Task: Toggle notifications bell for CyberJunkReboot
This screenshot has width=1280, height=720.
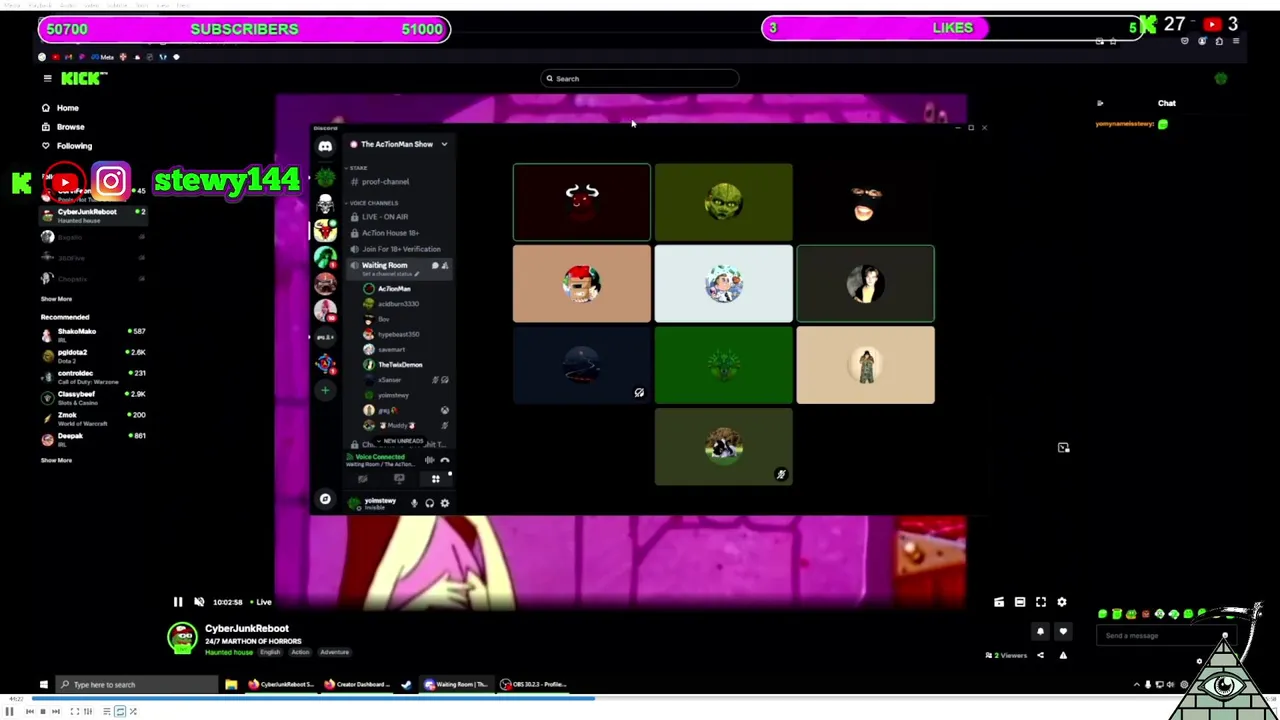Action: tap(1040, 631)
